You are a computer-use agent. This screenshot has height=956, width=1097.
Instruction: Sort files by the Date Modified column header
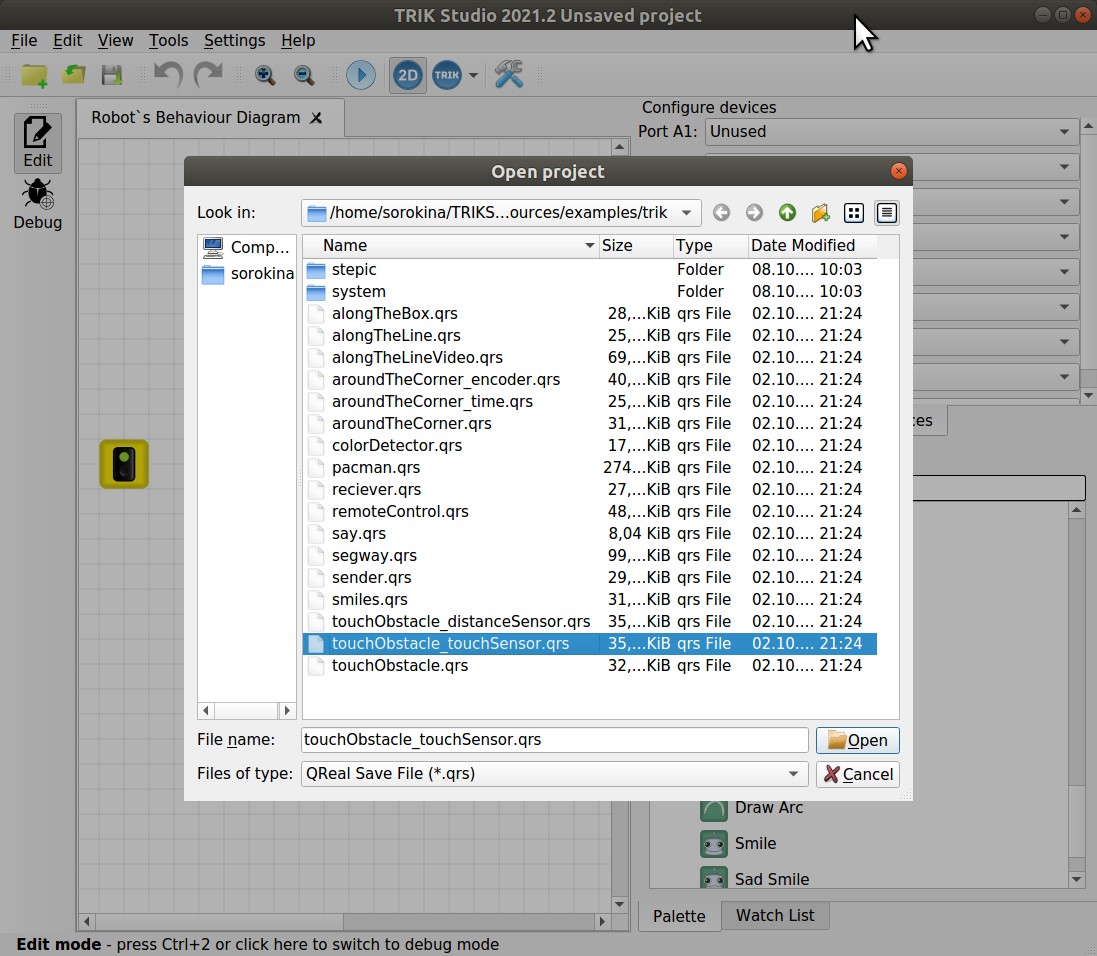[x=812, y=246]
